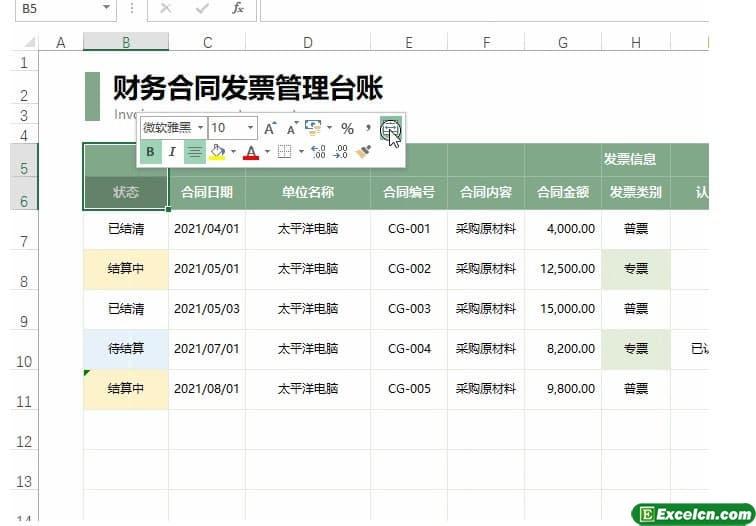
Task: Toggle center alignment in mini toolbar
Action: click(195, 152)
